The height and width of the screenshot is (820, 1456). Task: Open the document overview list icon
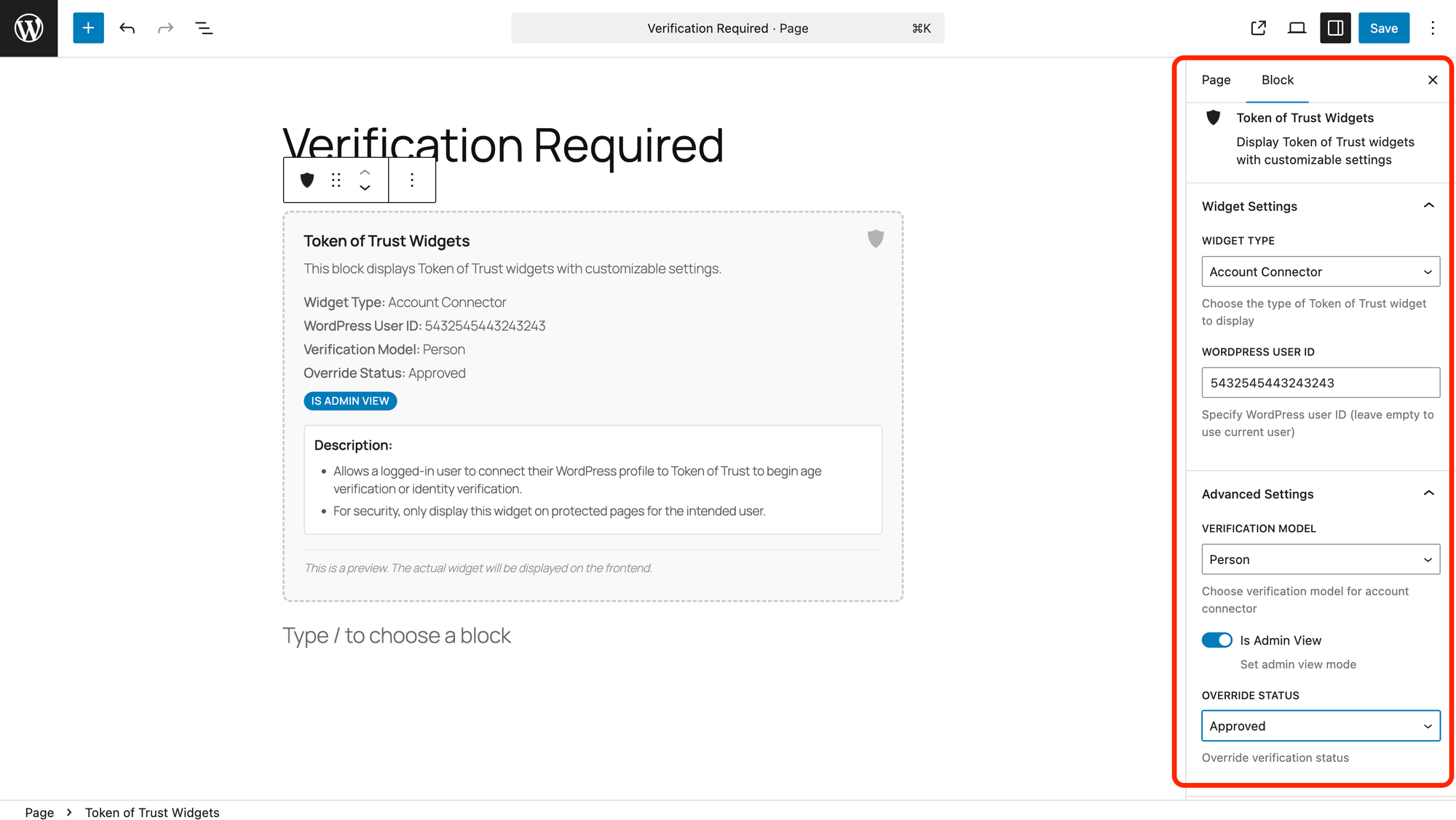pos(204,28)
